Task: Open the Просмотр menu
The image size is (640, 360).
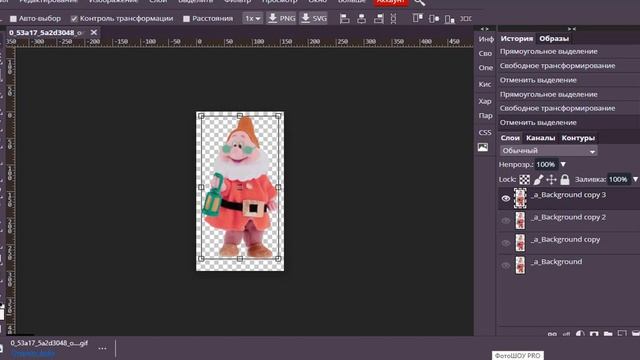Action: click(280, 2)
